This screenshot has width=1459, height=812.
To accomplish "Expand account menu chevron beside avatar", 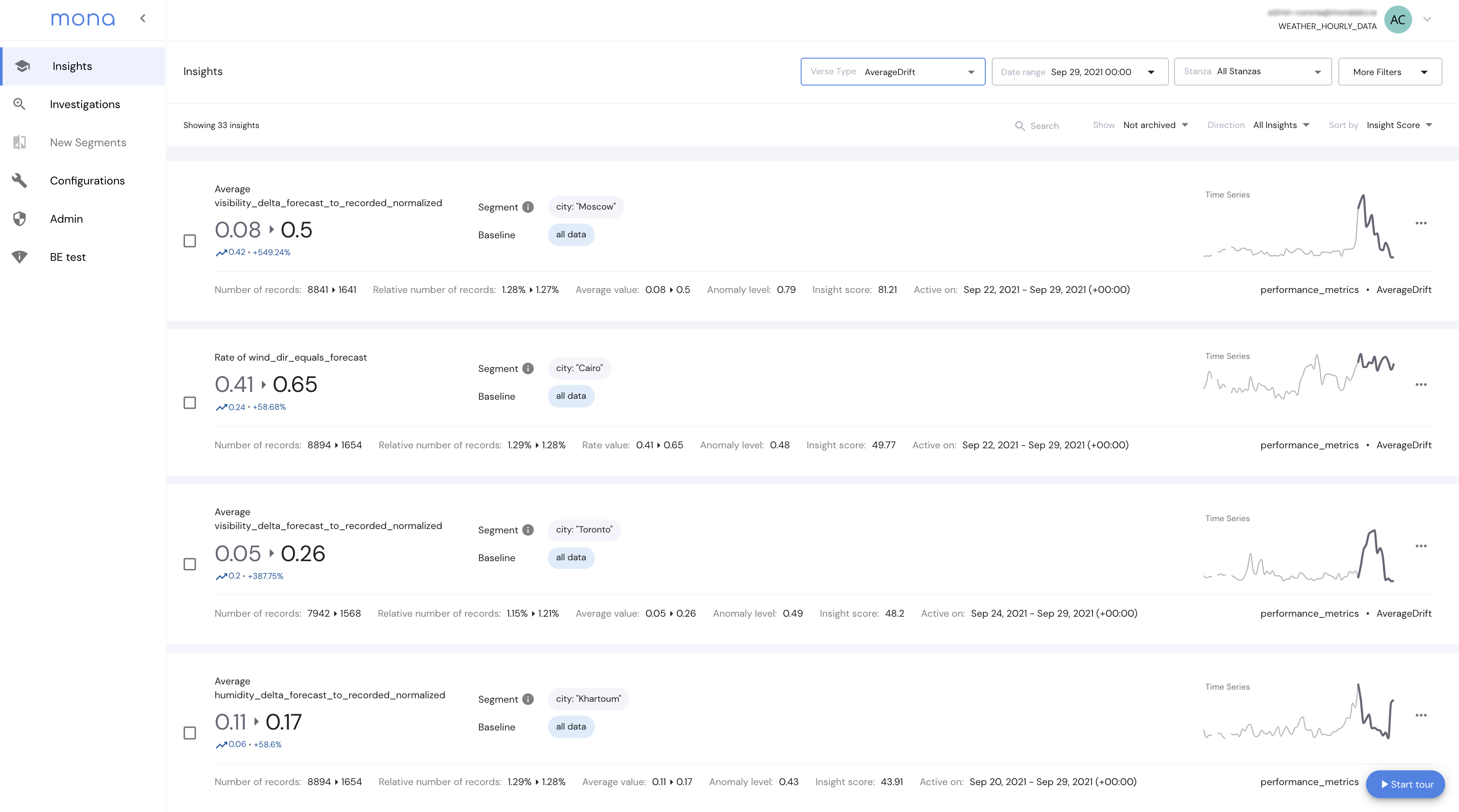I will click(1427, 19).
